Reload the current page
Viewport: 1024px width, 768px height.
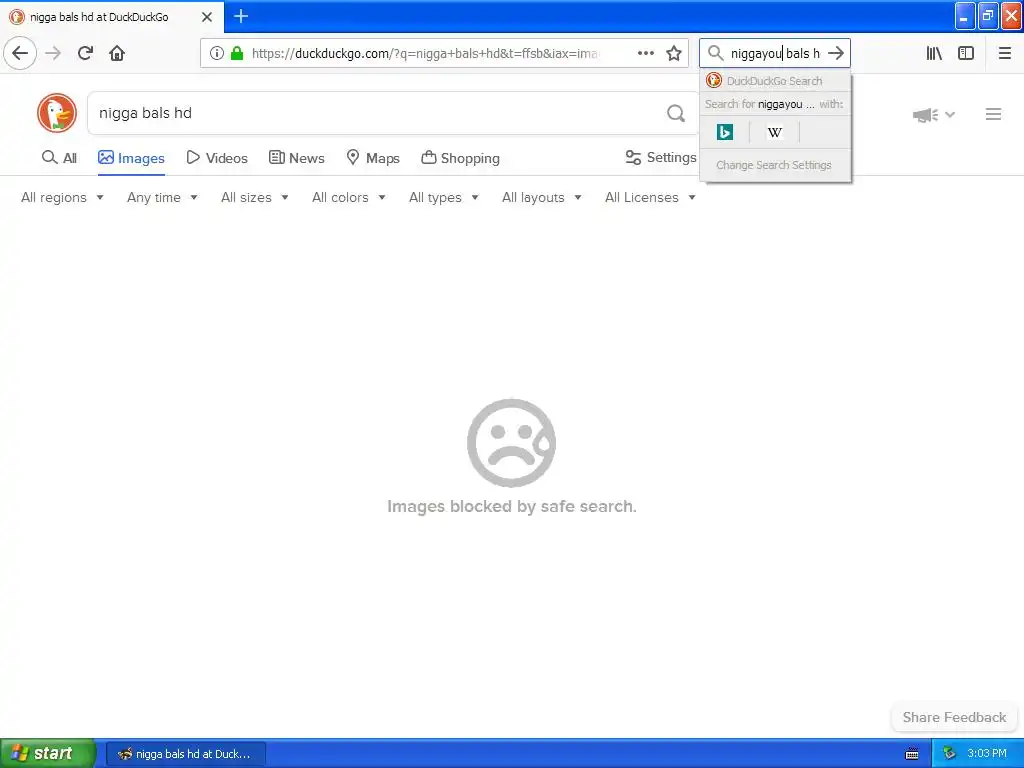point(85,53)
